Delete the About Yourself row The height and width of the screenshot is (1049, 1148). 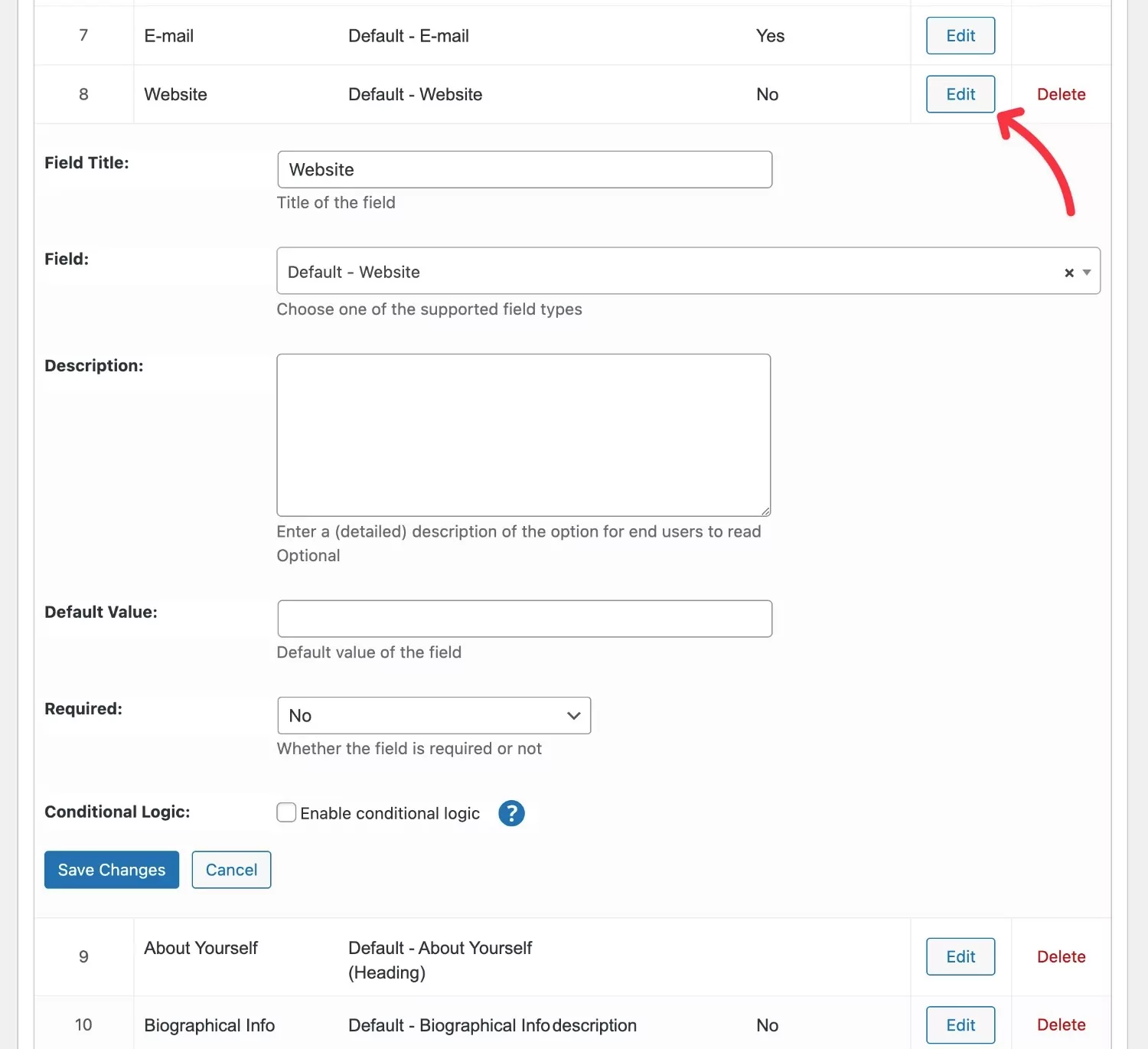point(1061,956)
